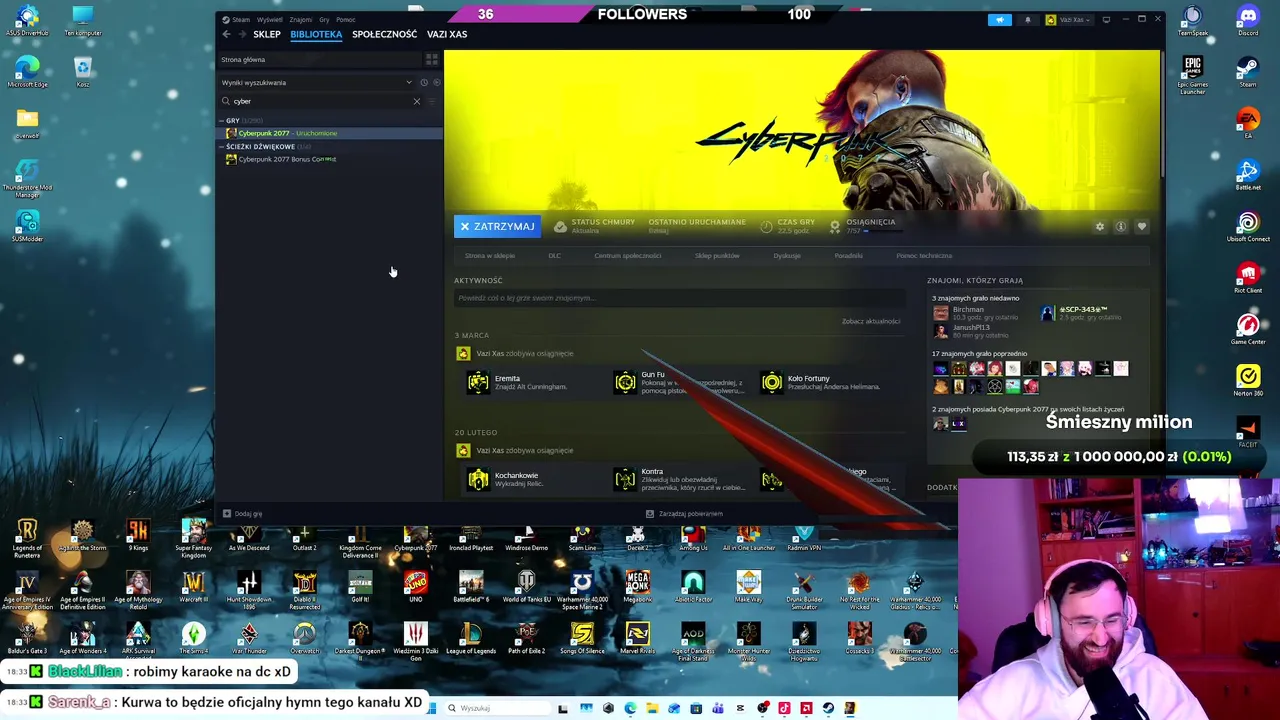1280x720 pixels.
Task: Open Epic Games Launcher desktop shortcut
Action: [x=1192, y=73]
